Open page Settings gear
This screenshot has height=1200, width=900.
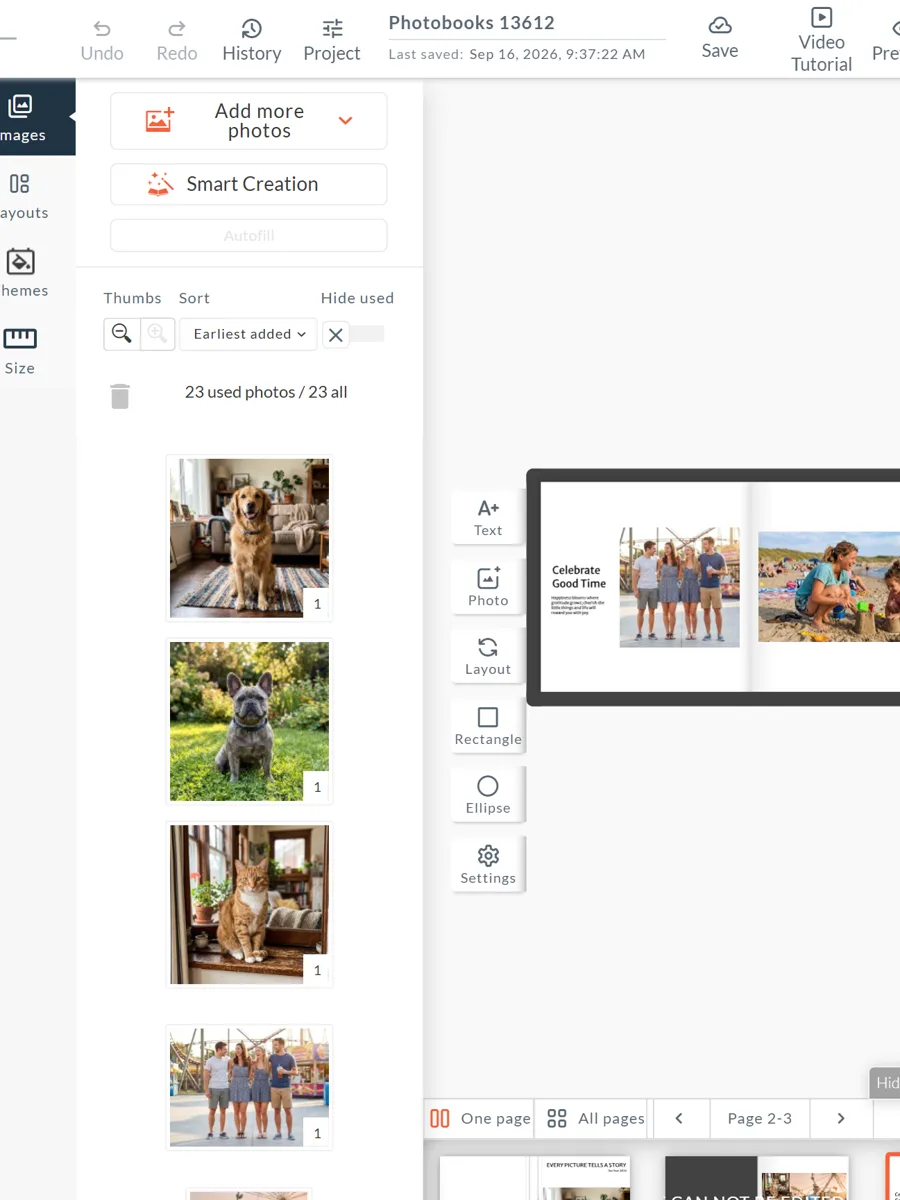(488, 864)
